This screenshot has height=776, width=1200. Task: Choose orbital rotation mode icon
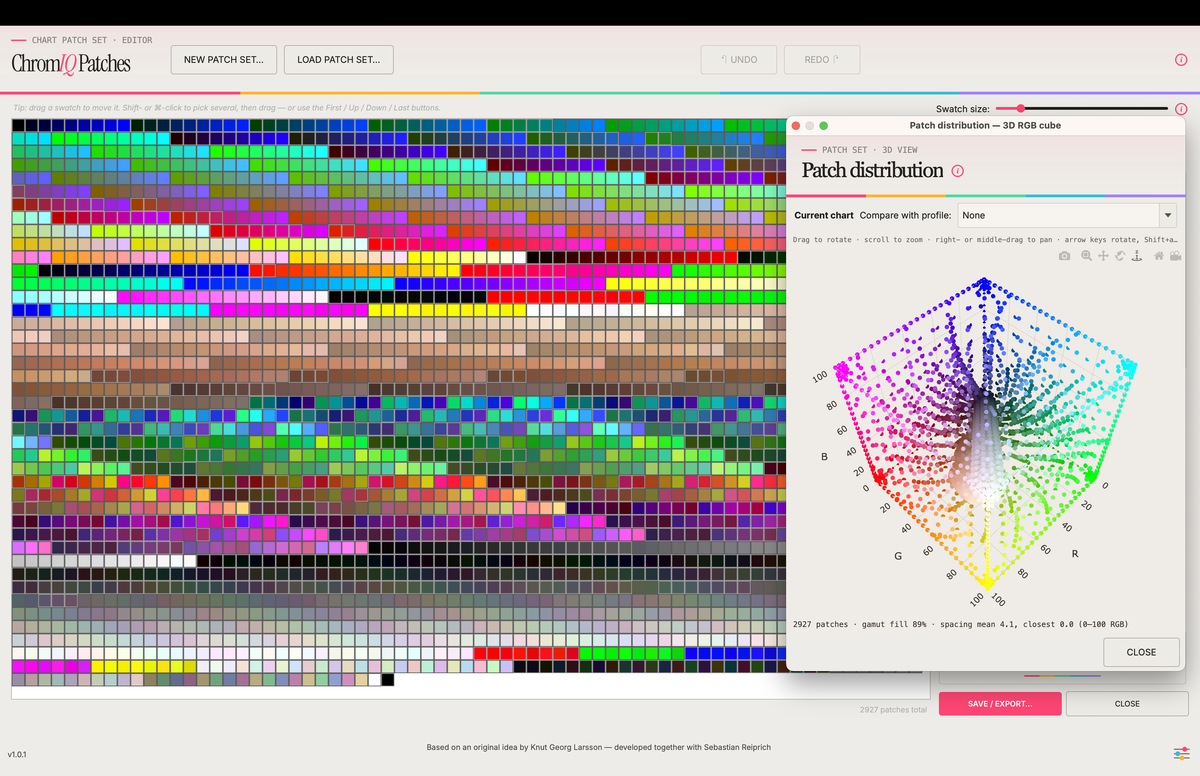tap(1120, 256)
